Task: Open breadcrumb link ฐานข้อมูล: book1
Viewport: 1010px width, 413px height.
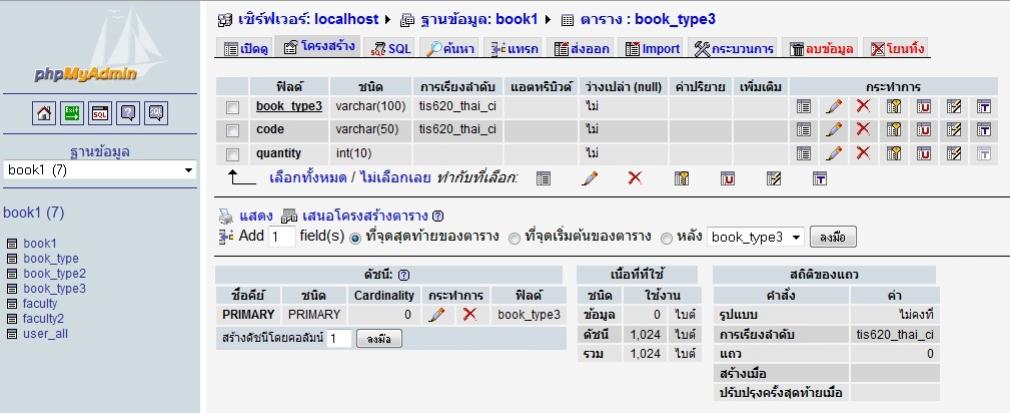Action: coord(479,19)
